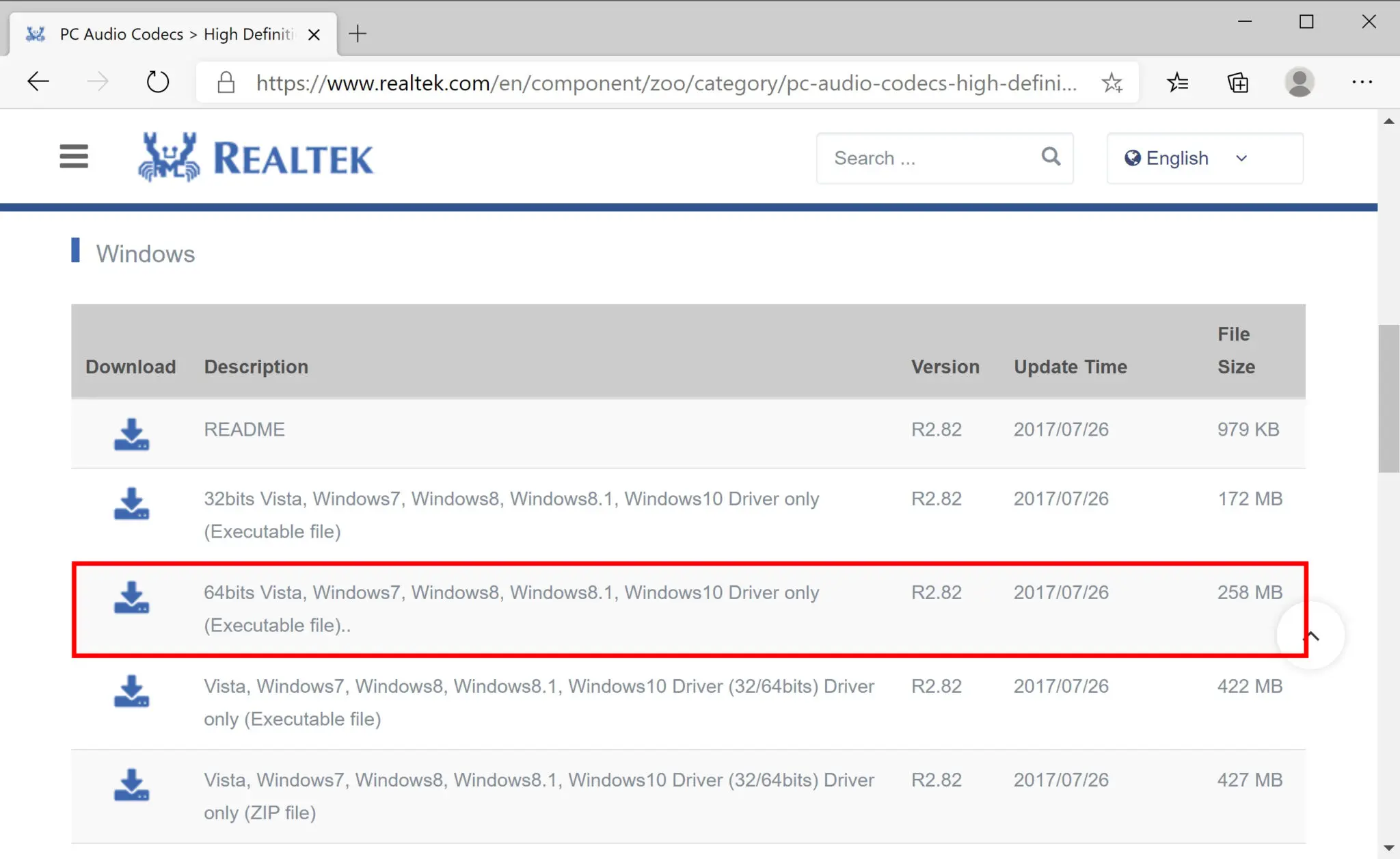Click the browser back arrow
The image size is (1400, 859).
[x=38, y=81]
